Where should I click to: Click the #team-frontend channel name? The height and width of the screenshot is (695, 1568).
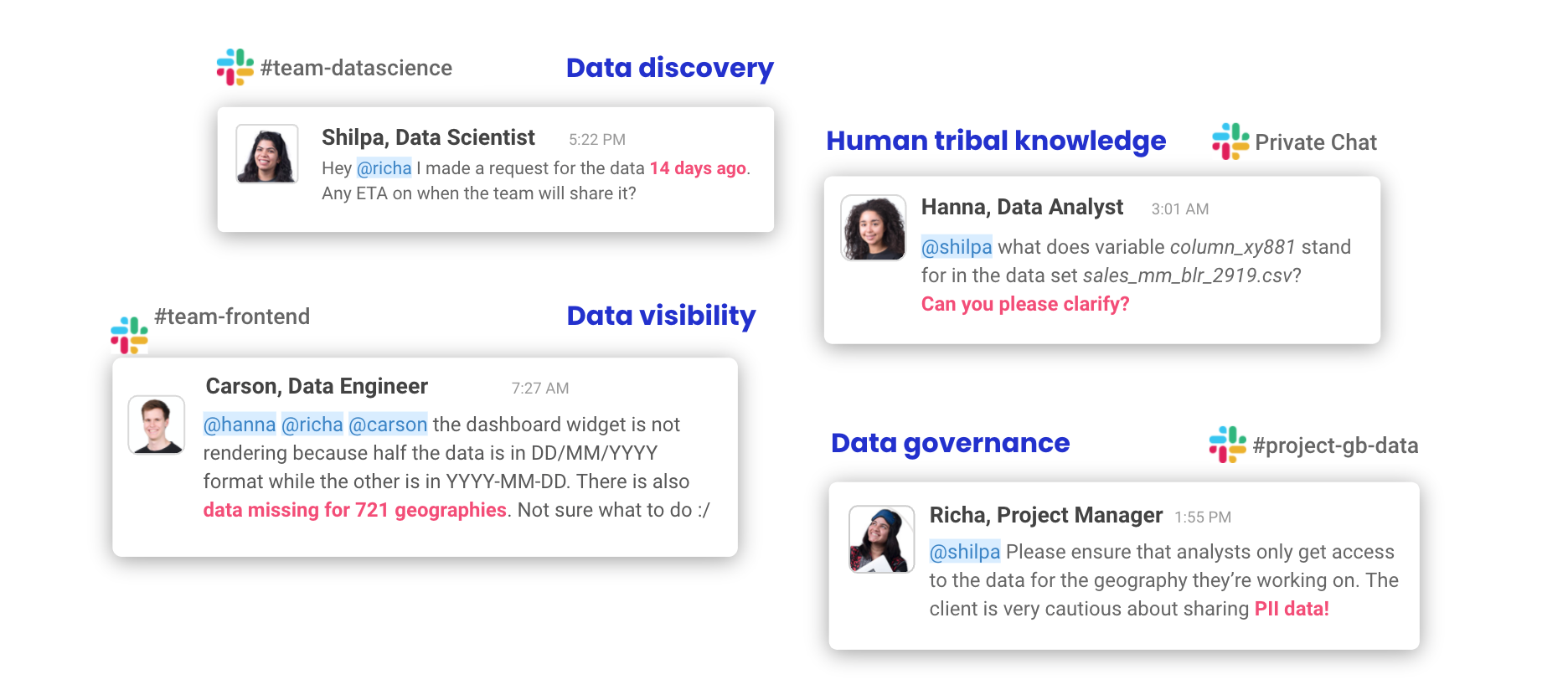click(232, 317)
